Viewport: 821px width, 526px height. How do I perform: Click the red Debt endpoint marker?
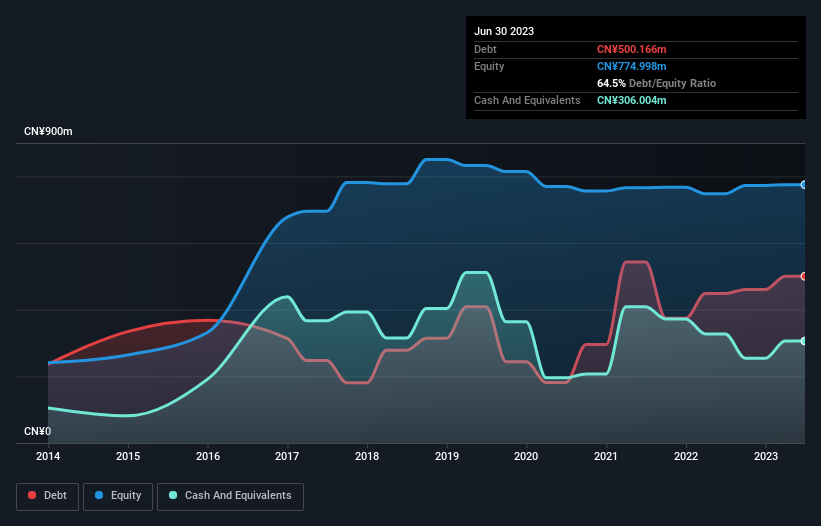pos(804,276)
